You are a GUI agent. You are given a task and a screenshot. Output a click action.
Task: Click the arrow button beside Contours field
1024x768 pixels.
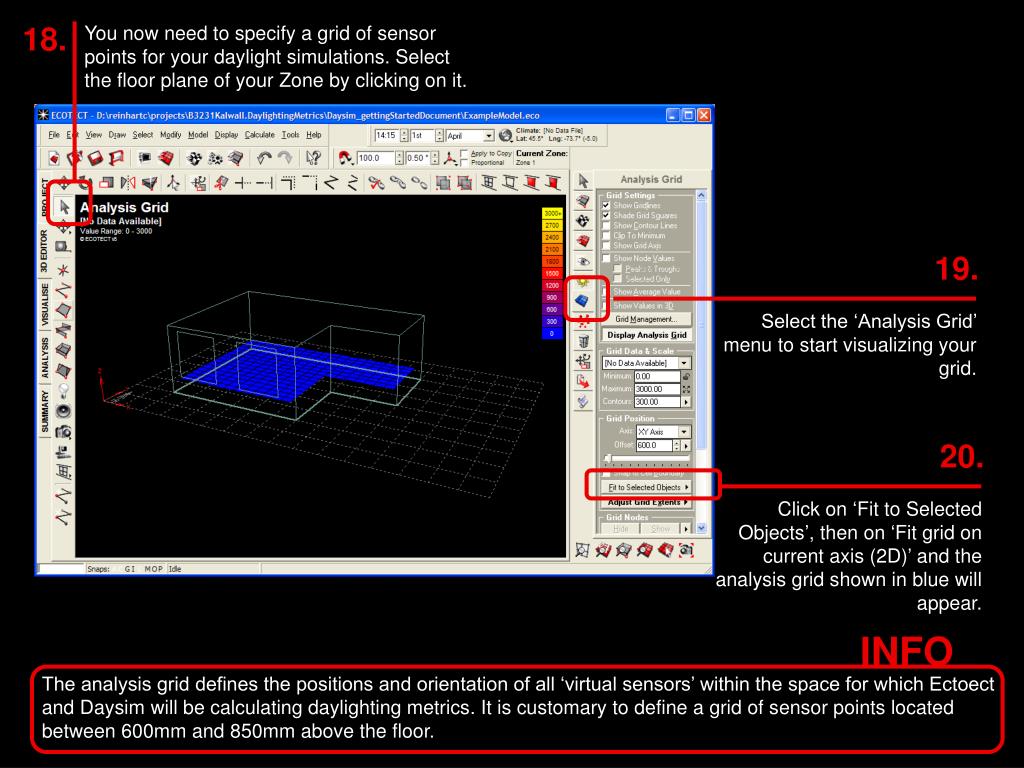coord(686,402)
